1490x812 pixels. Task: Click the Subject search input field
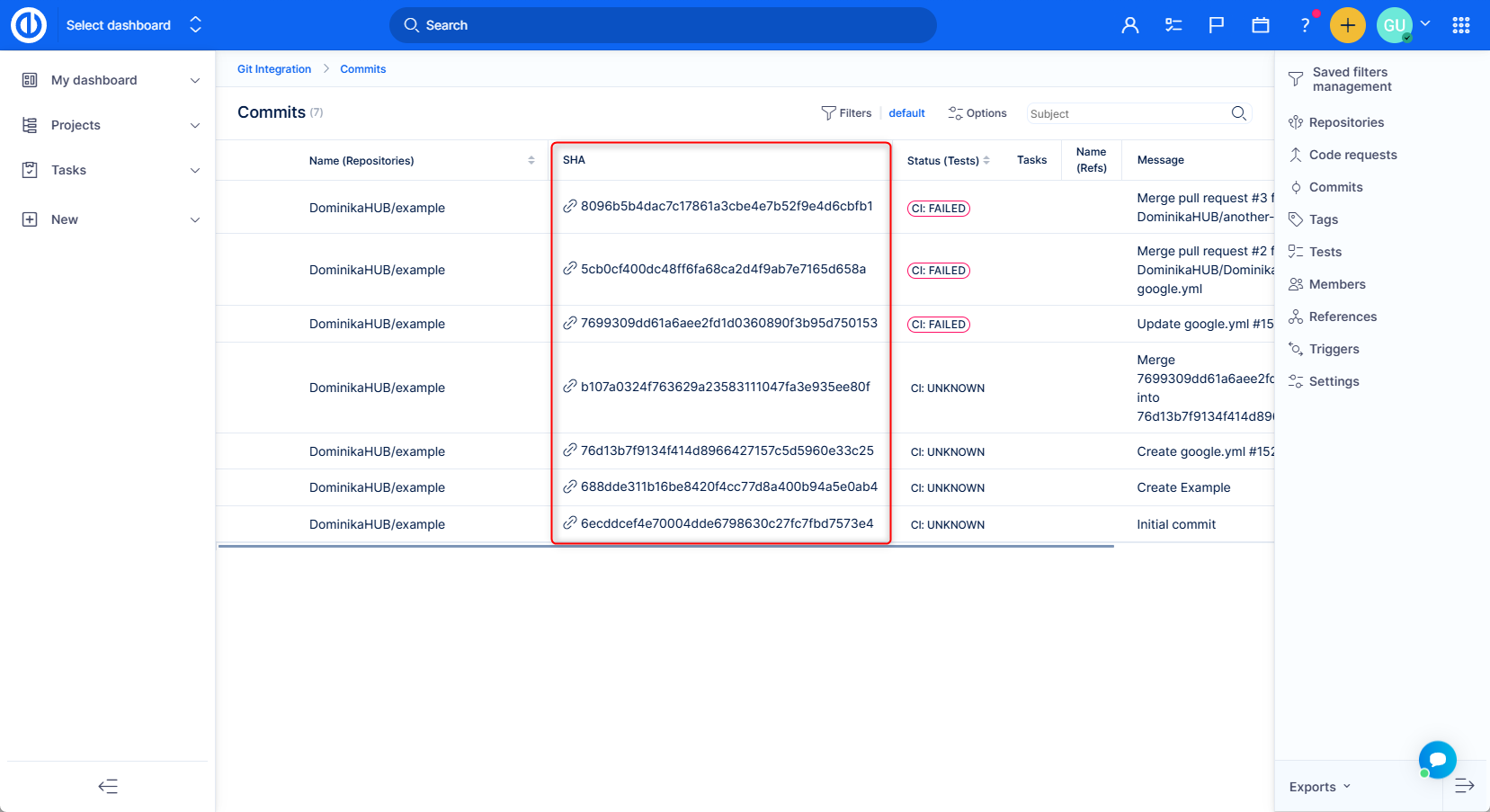1127,114
